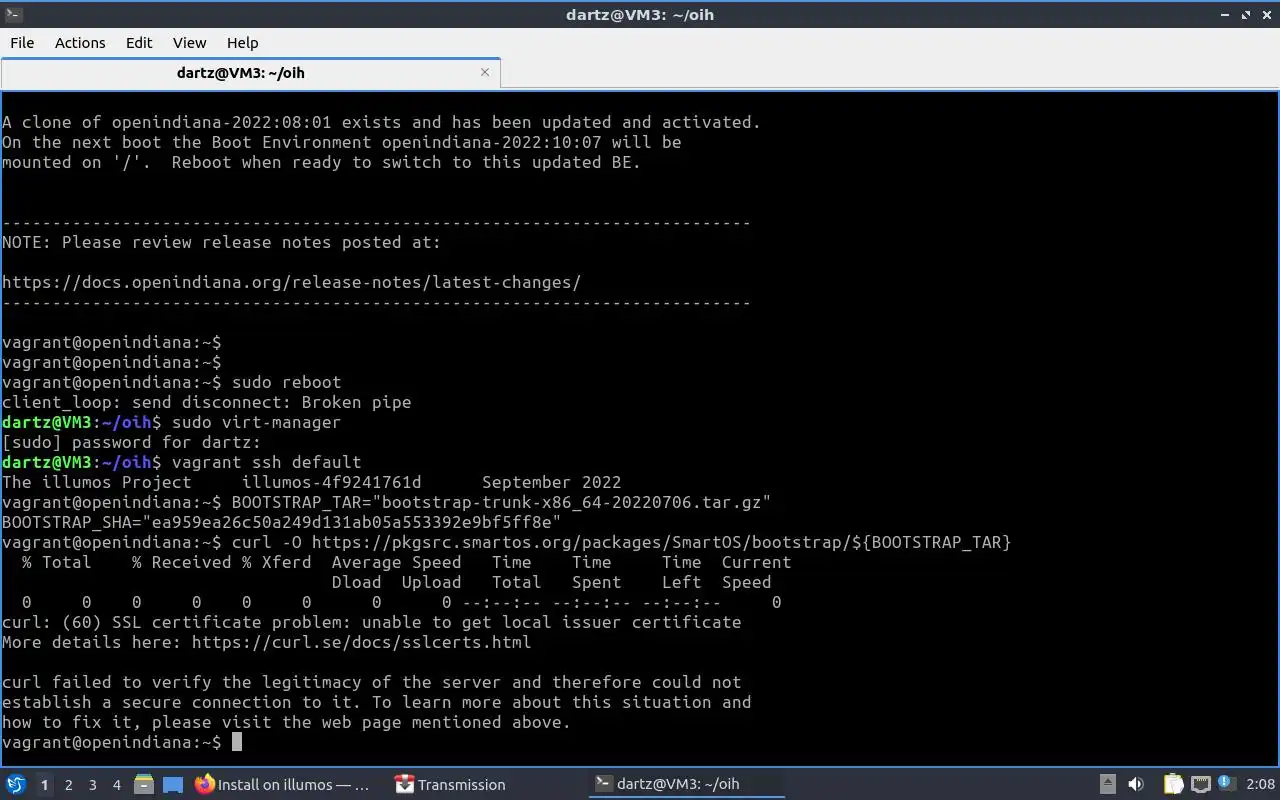The width and height of the screenshot is (1280, 800).
Task: Open the network connection tray icon
Action: click(x=1201, y=785)
